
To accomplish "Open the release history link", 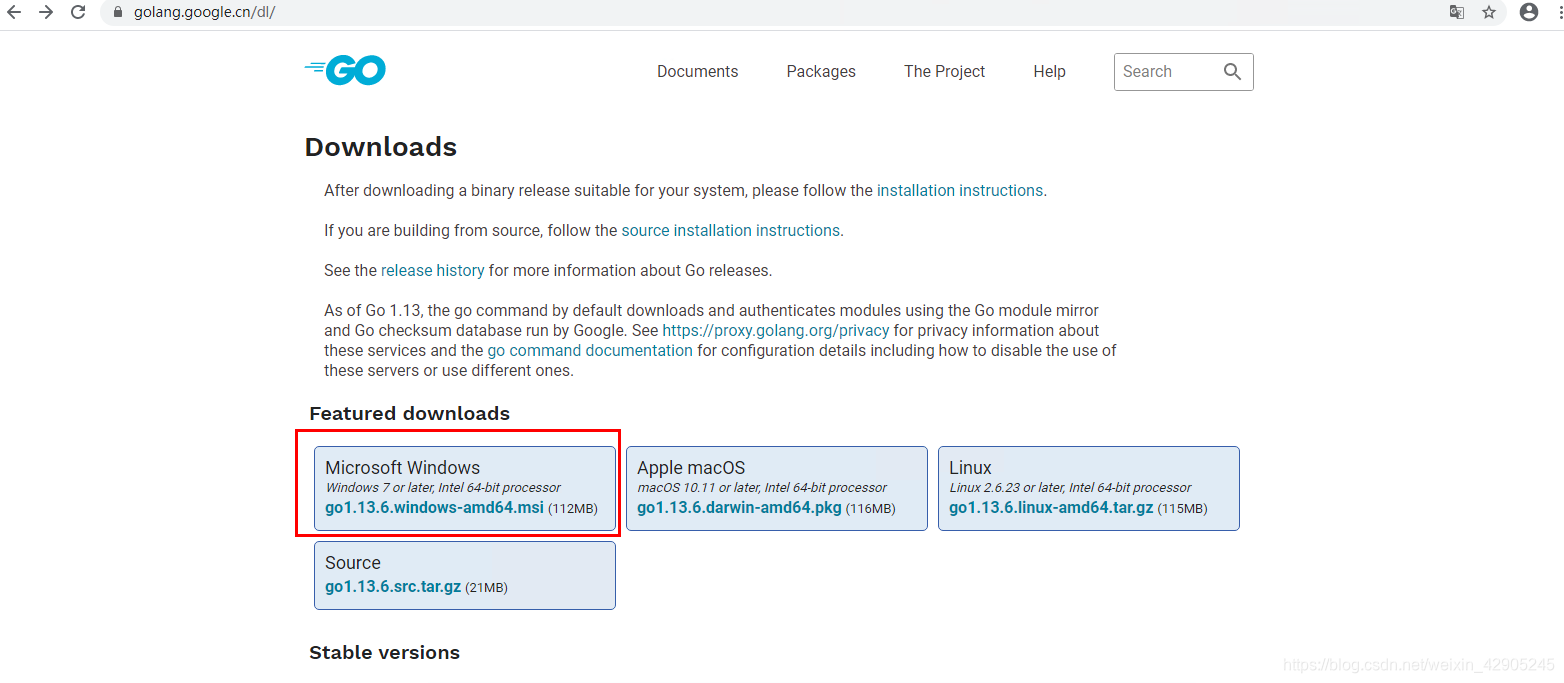I will [432, 270].
